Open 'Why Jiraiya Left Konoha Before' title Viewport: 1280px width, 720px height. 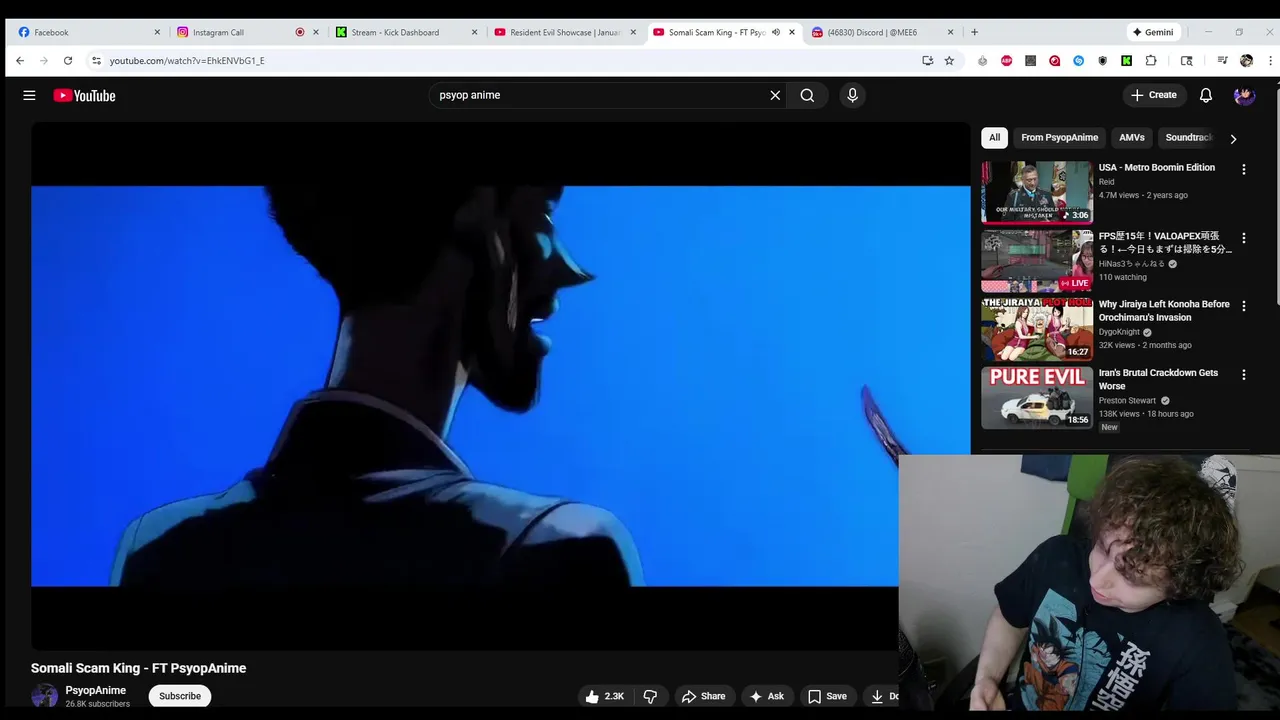pyautogui.click(x=1164, y=311)
